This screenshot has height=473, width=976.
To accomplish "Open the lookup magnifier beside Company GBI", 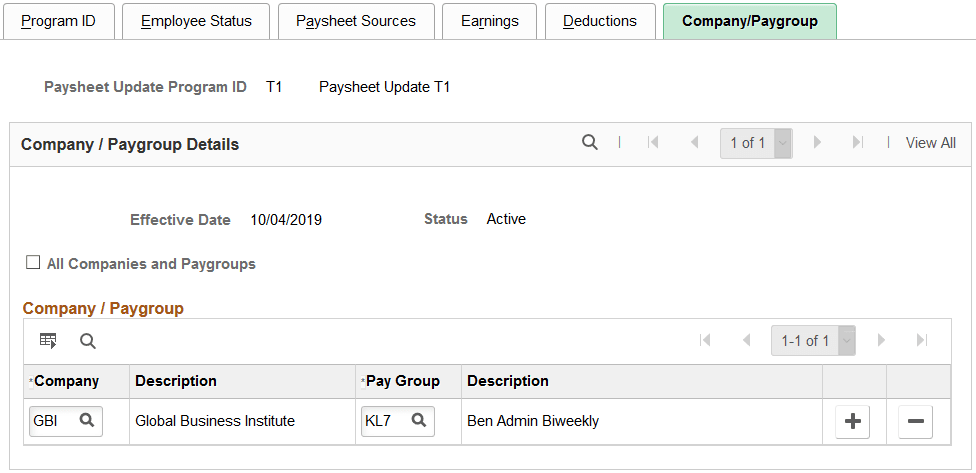I will (x=87, y=421).
